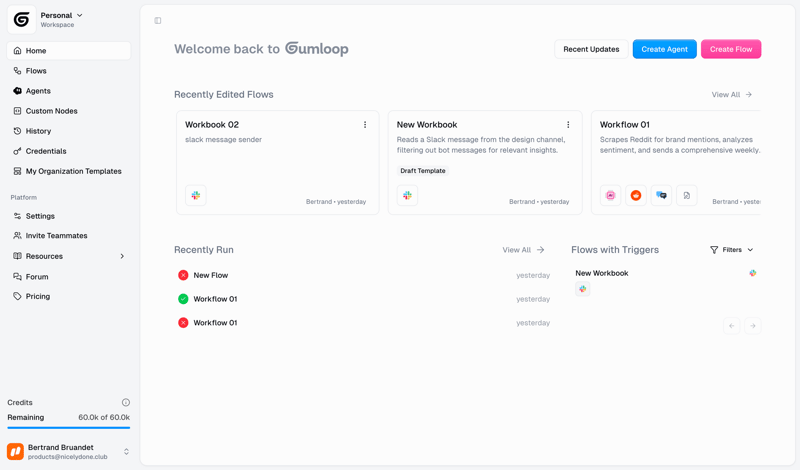Click Recent Updates button
This screenshot has height=470, width=800.
click(591, 49)
